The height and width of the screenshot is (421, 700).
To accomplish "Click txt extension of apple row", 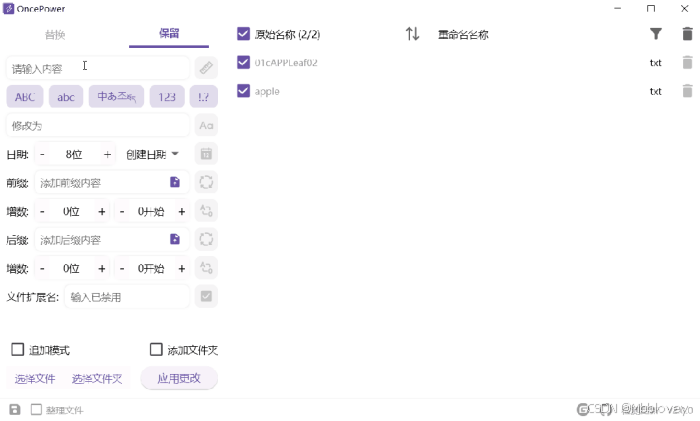I will pos(655,92).
